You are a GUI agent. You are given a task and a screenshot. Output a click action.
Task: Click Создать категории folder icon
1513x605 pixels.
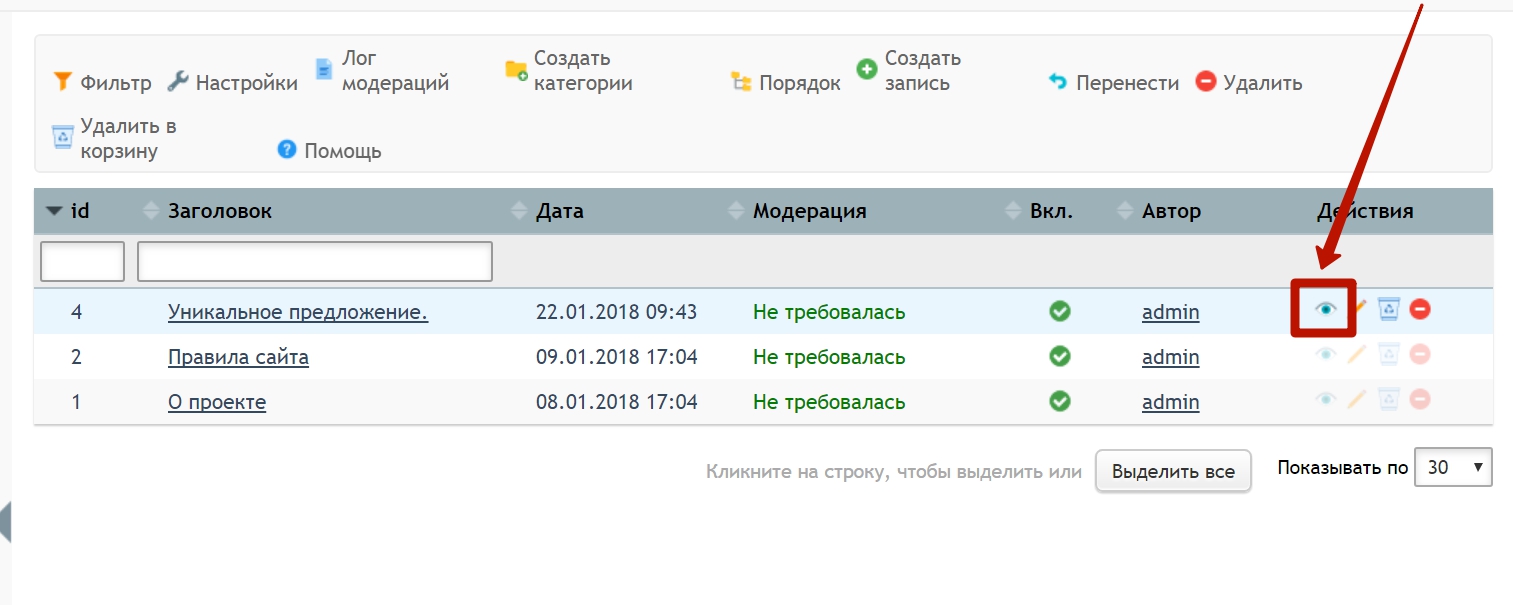coord(516,69)
